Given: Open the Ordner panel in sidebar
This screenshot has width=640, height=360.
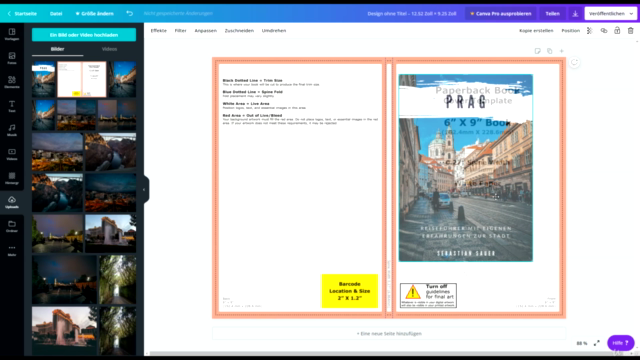Looking at the screenshot, I should pos(12,226).
